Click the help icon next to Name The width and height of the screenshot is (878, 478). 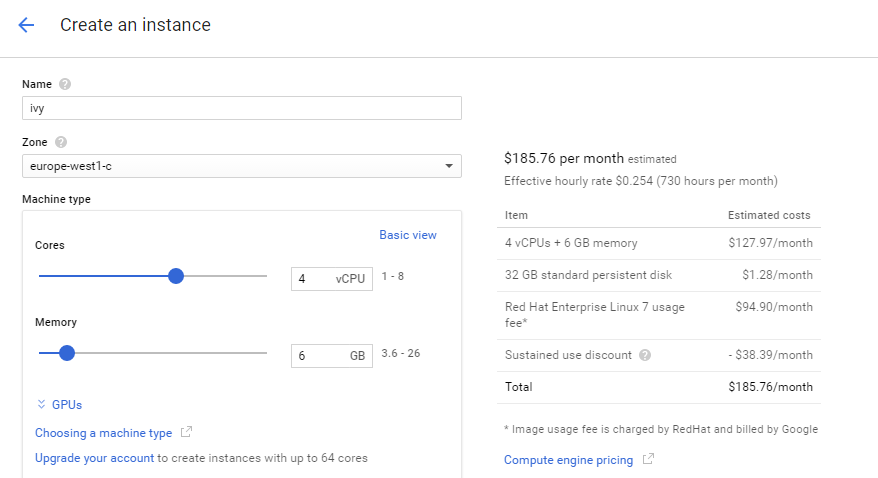[x=65, y=85]
